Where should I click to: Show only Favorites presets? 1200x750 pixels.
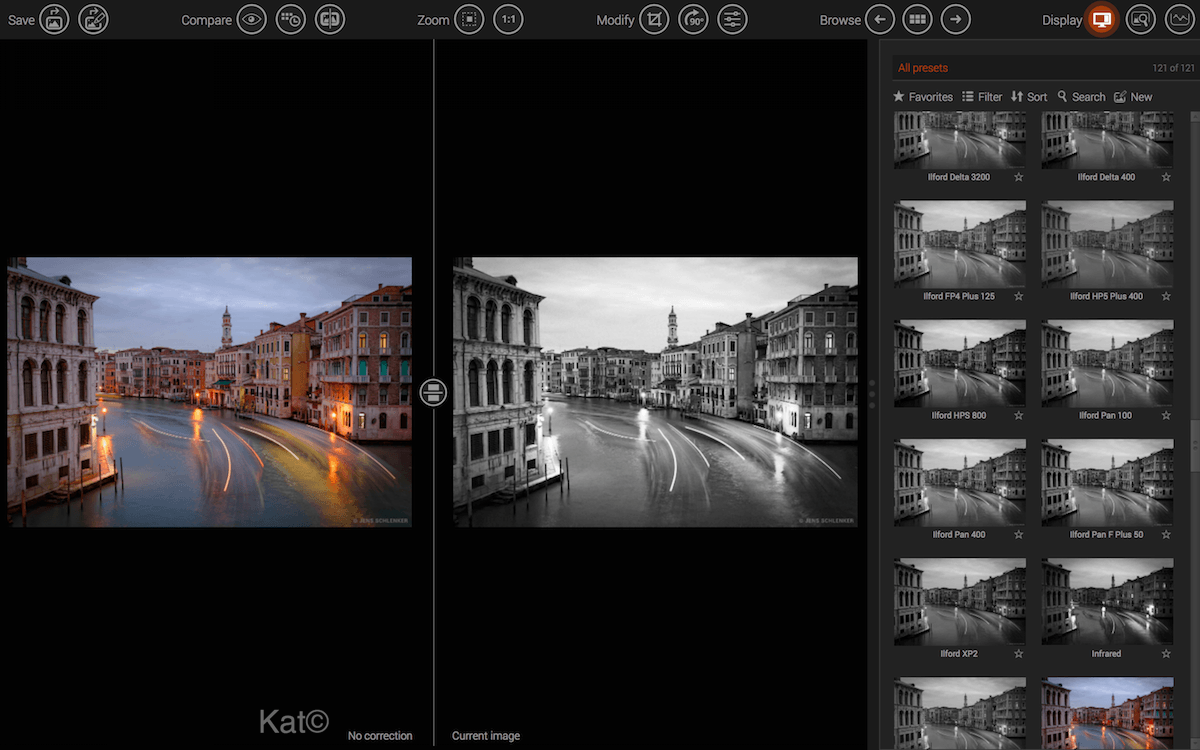pyautogui.click(x=922, y=97)
